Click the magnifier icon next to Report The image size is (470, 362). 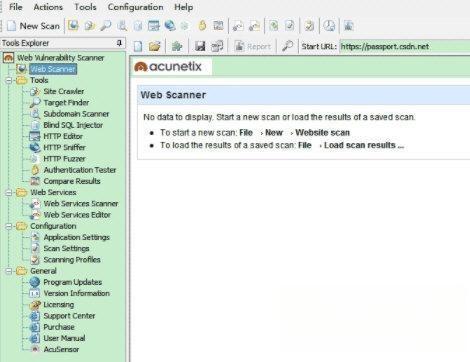click(287, 46)
